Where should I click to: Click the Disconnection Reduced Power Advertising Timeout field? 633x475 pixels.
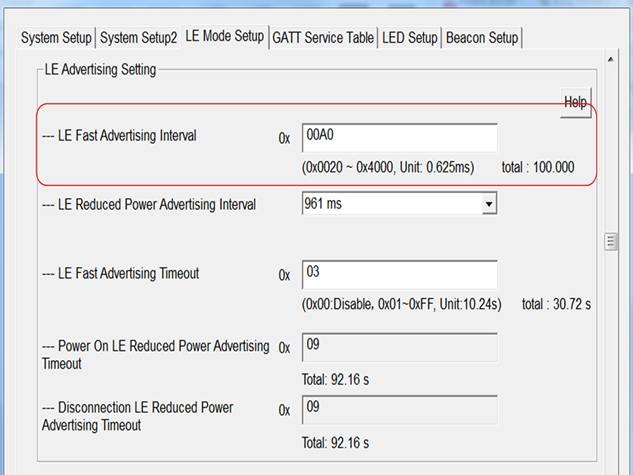click(x=400, y=410)
